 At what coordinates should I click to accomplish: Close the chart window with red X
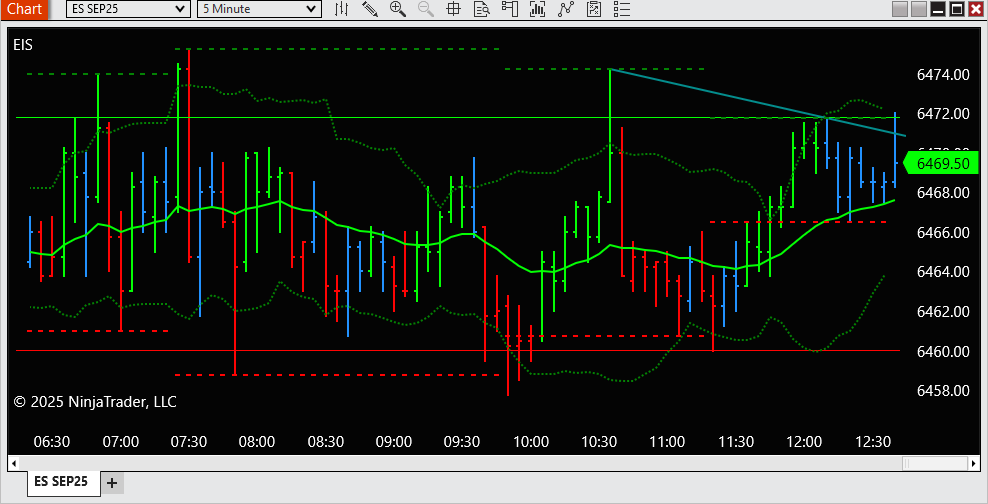[975, 9]
